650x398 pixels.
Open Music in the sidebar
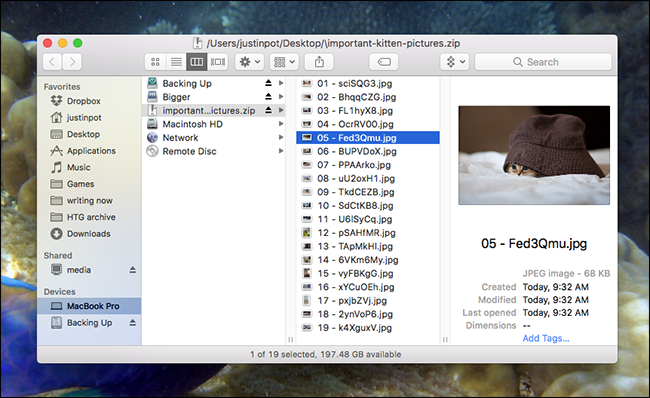89,167
